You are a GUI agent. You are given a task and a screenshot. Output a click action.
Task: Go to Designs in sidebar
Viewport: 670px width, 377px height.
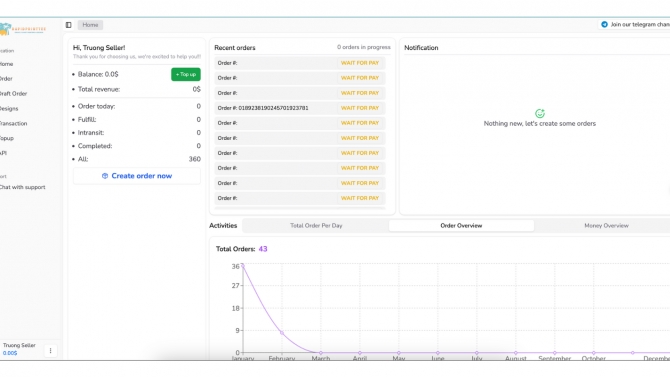click(x=9, y=109)
